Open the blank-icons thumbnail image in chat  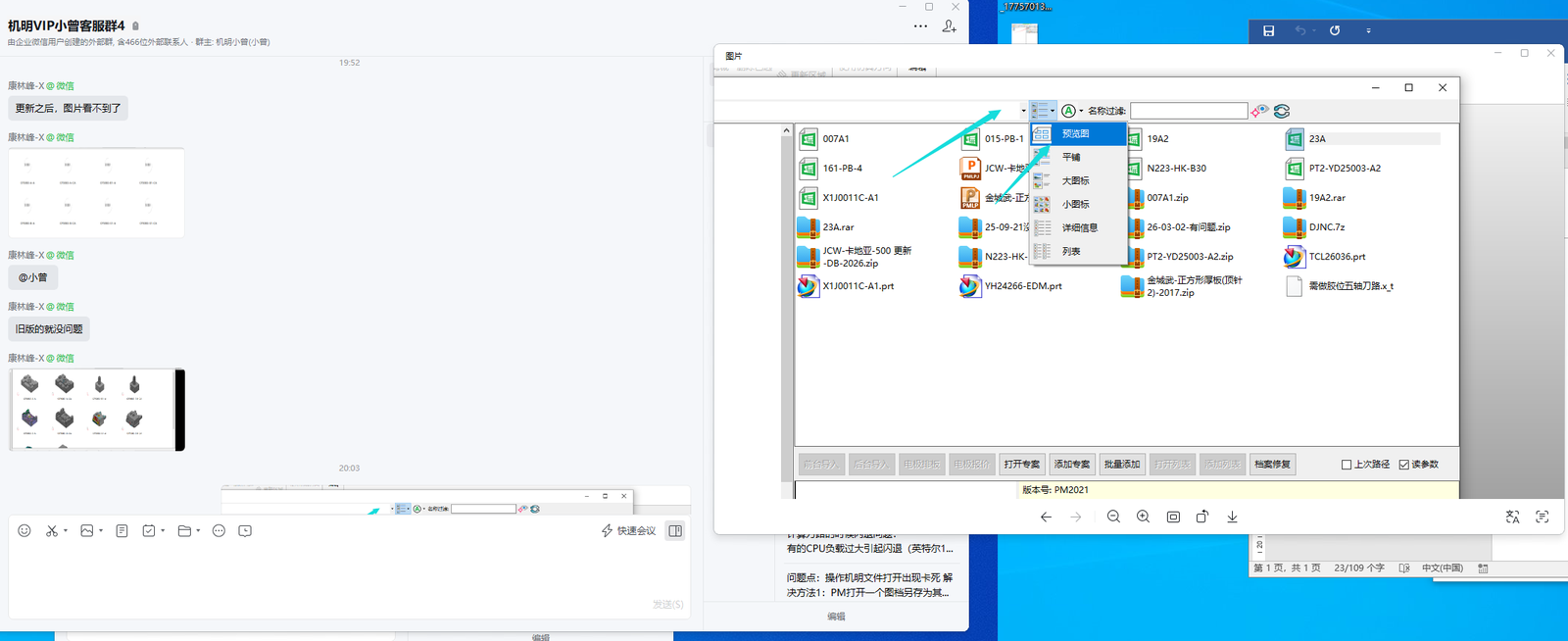click(97, 192)
